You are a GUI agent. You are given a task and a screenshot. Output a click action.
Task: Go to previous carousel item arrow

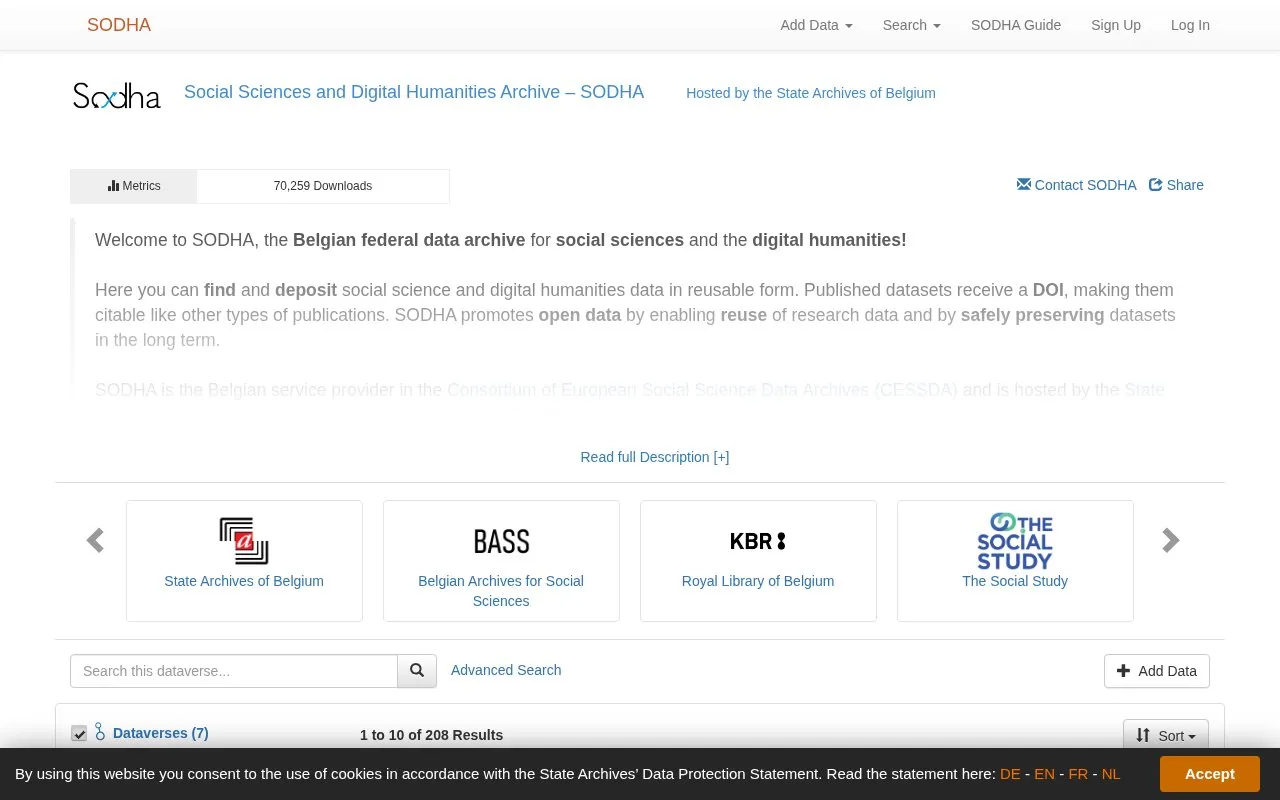[x=95, y=541]
